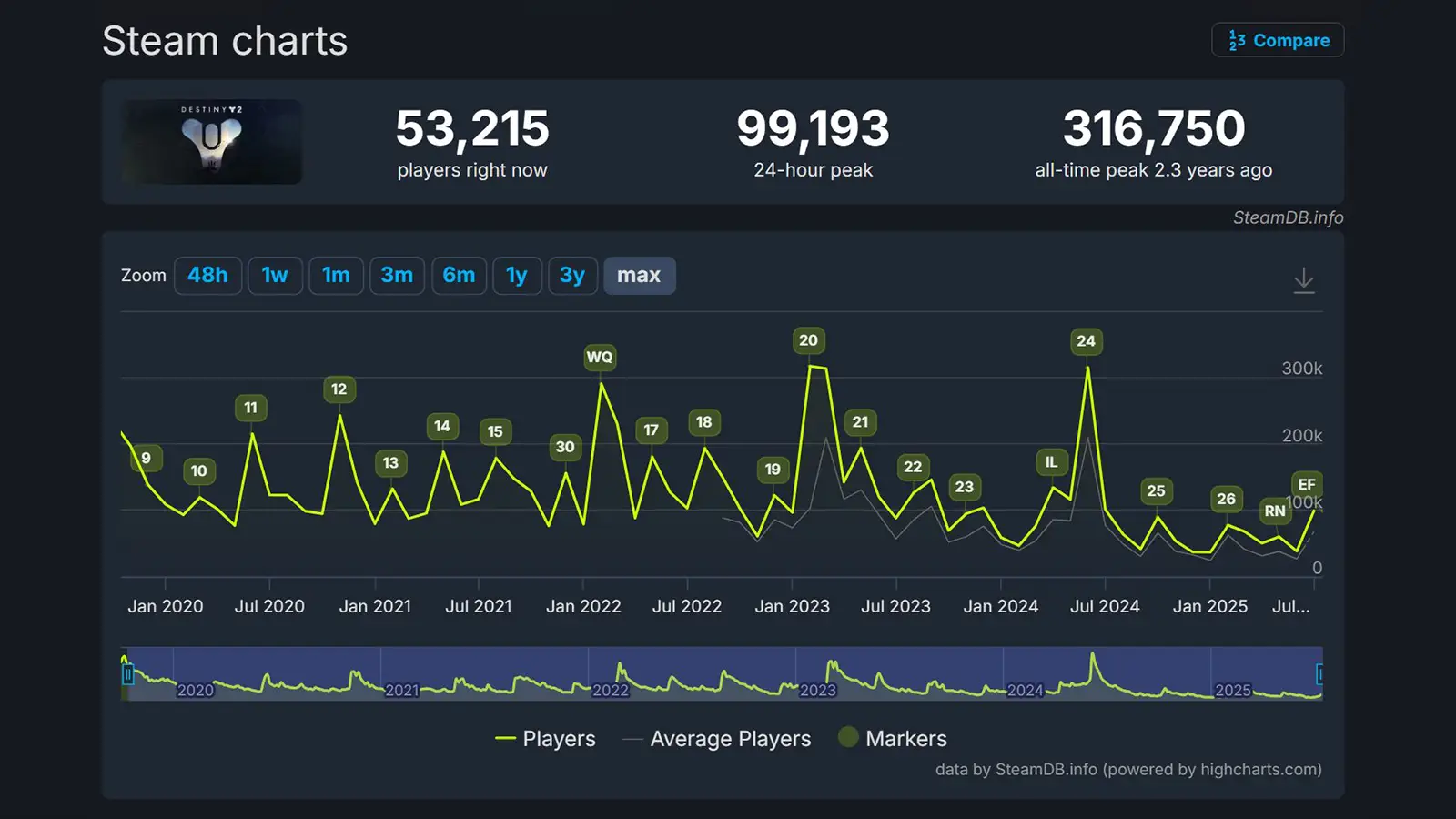Open chart marker 13
The image size is (1456, 819).
click(x=390, y=463)
